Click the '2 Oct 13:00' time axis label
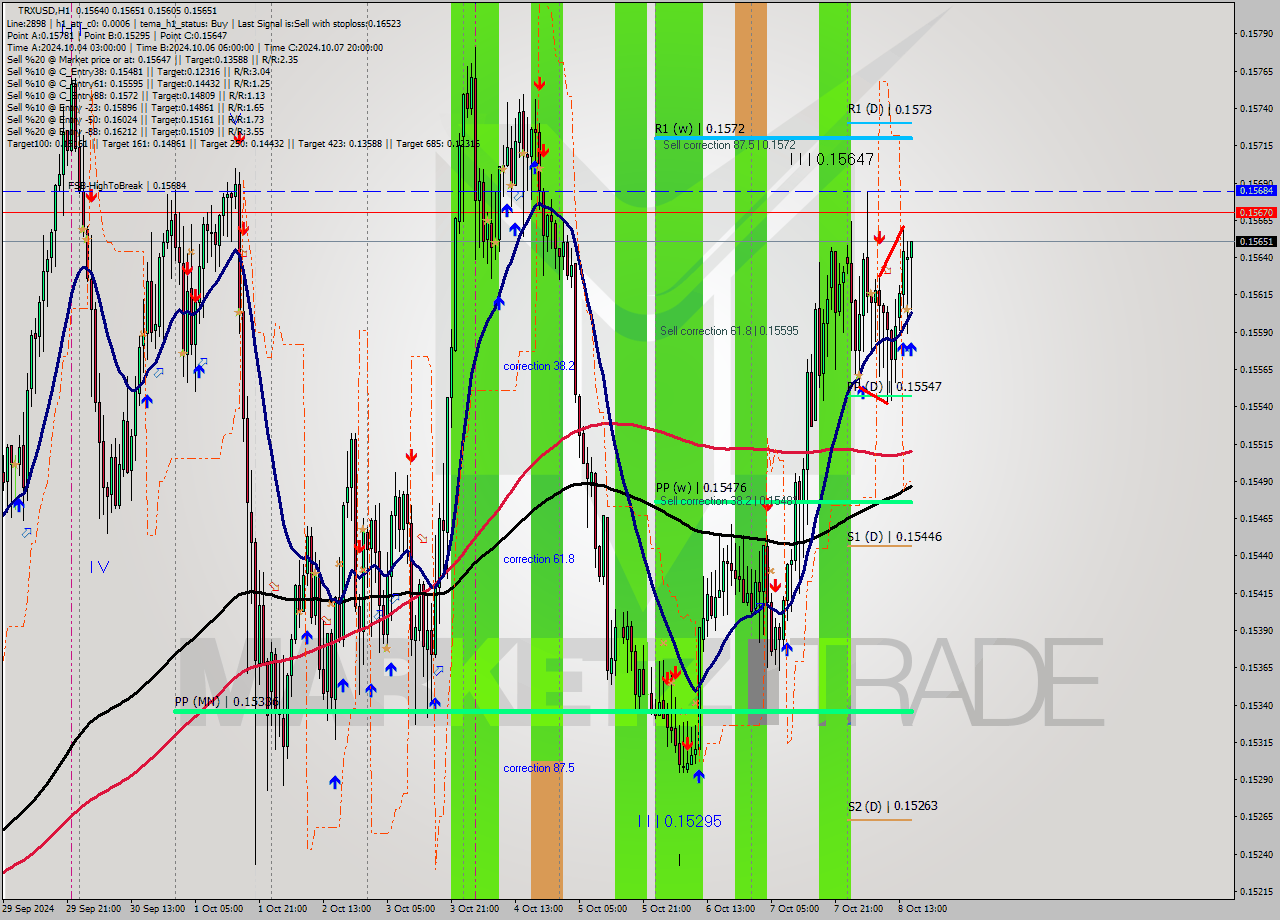 pos(347,909)
